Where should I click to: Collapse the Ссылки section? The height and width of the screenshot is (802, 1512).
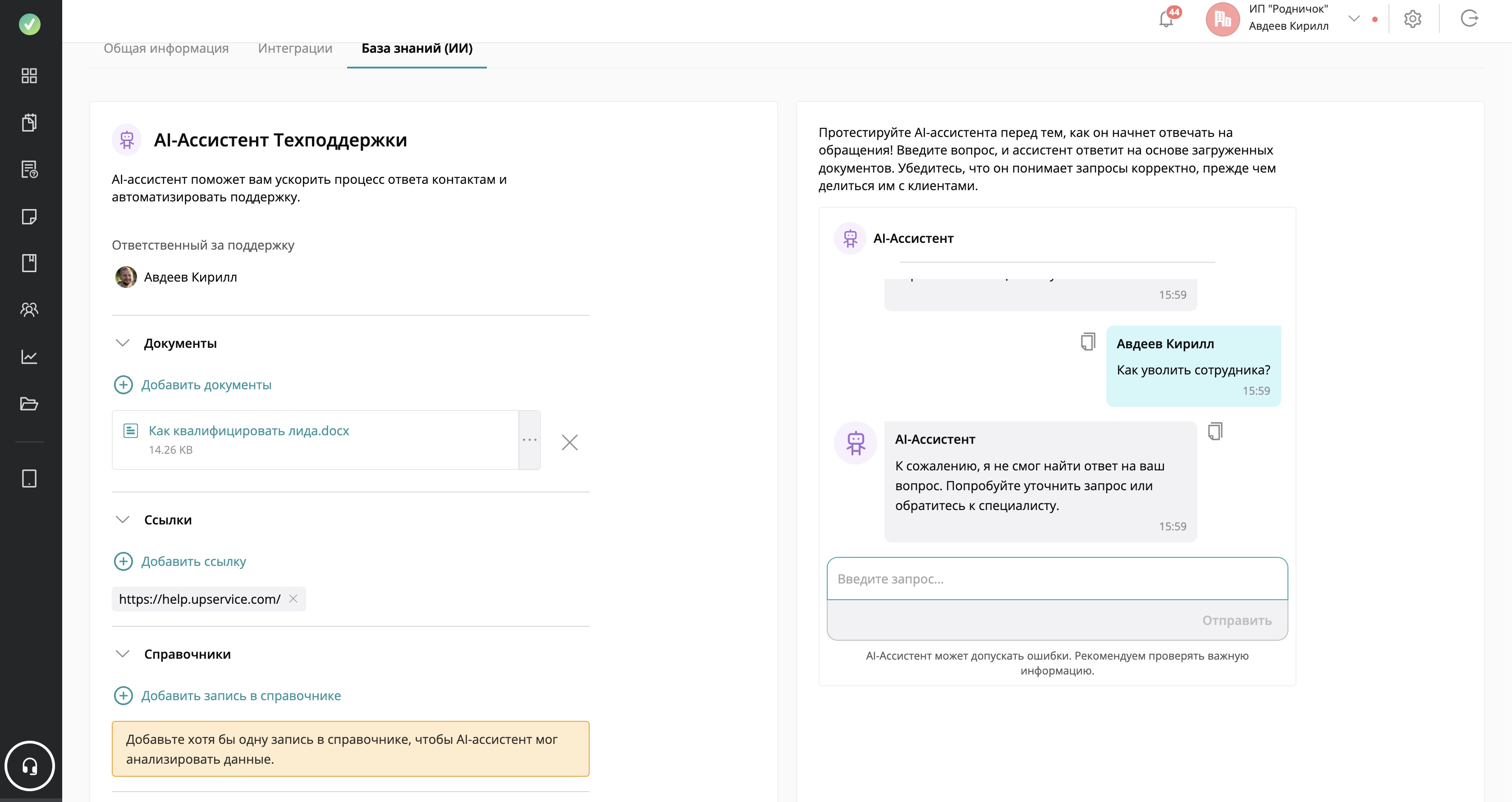coord(123,520)
